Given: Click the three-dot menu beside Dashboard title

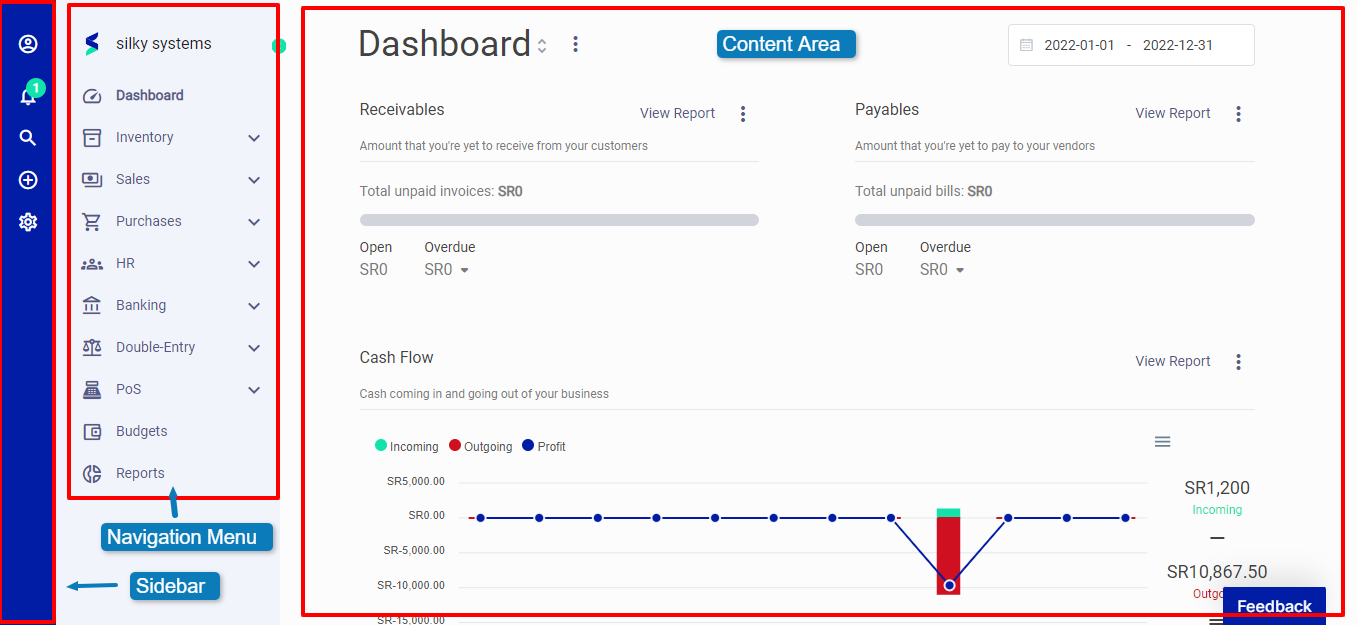Looking at the screenshot, I should tap(575, 44).
